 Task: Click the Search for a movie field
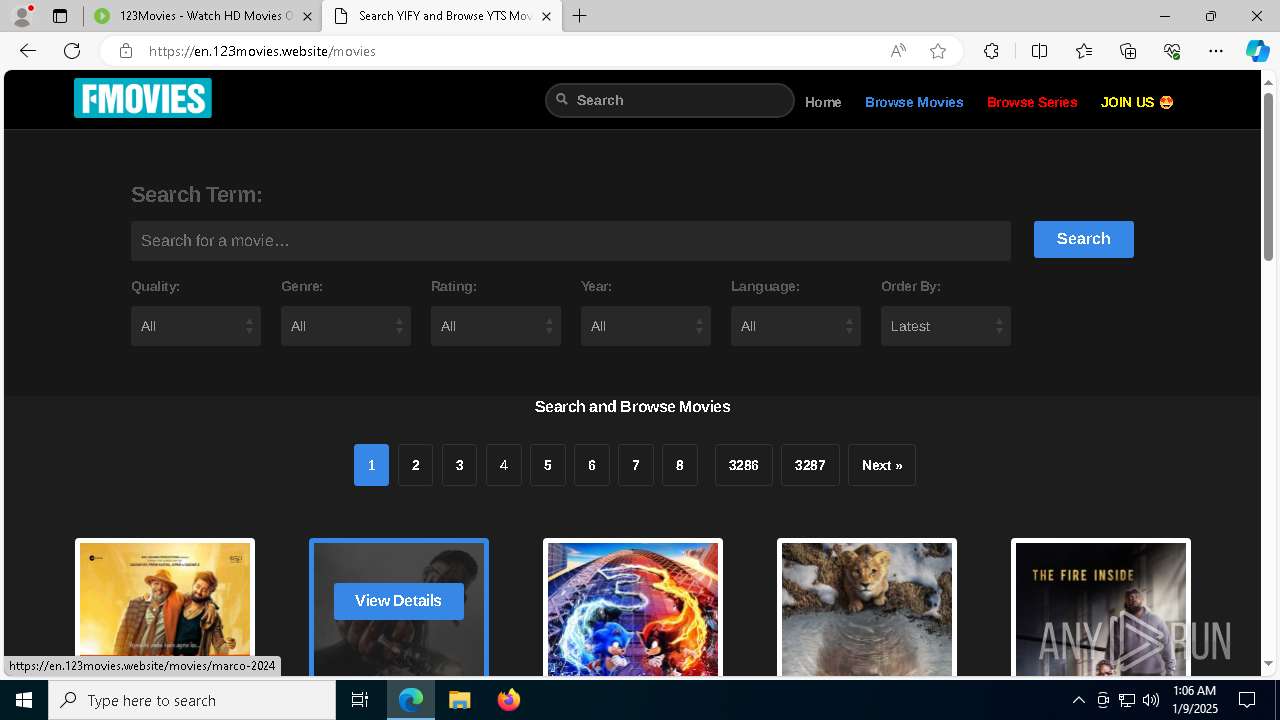[x=571, y=241]
